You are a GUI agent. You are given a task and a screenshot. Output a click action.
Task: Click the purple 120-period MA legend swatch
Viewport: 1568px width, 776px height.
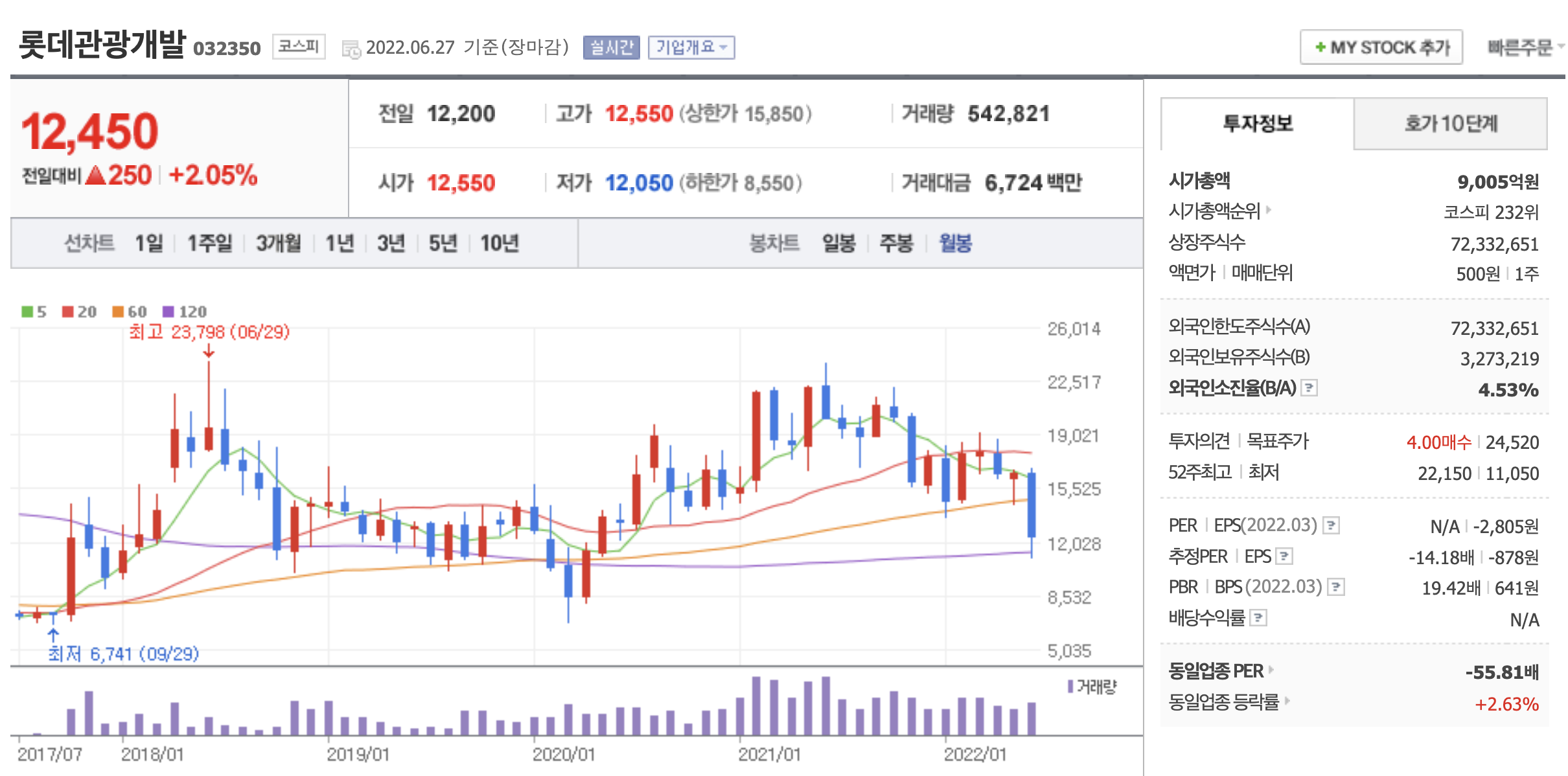[x=168, y=312]
